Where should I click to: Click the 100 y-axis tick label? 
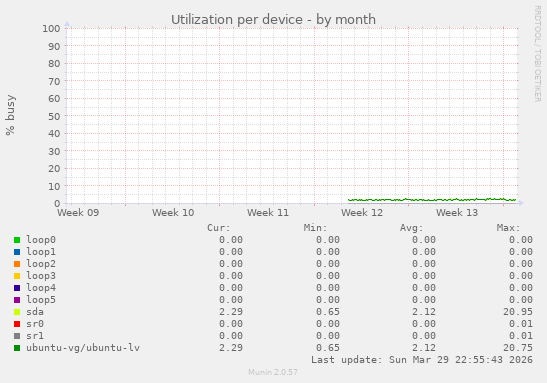(x=51, y=29)
